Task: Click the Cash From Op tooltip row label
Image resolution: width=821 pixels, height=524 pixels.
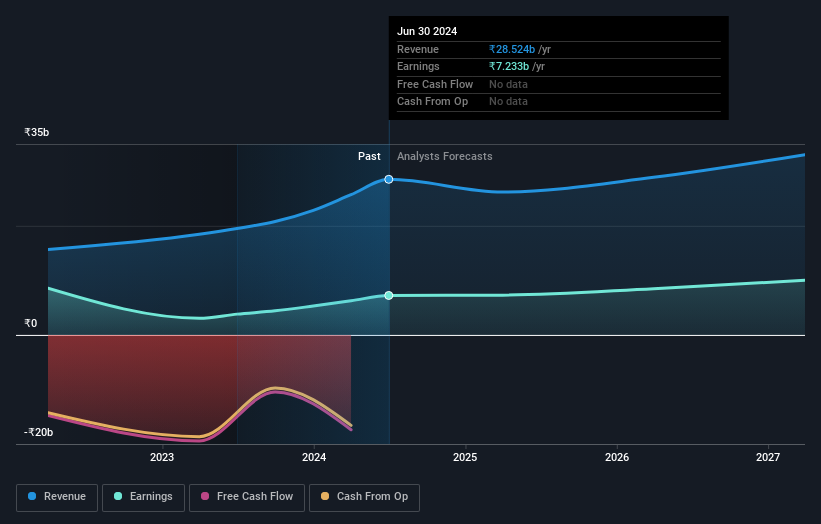Action: pyautogui.click(x=432, y=102)
